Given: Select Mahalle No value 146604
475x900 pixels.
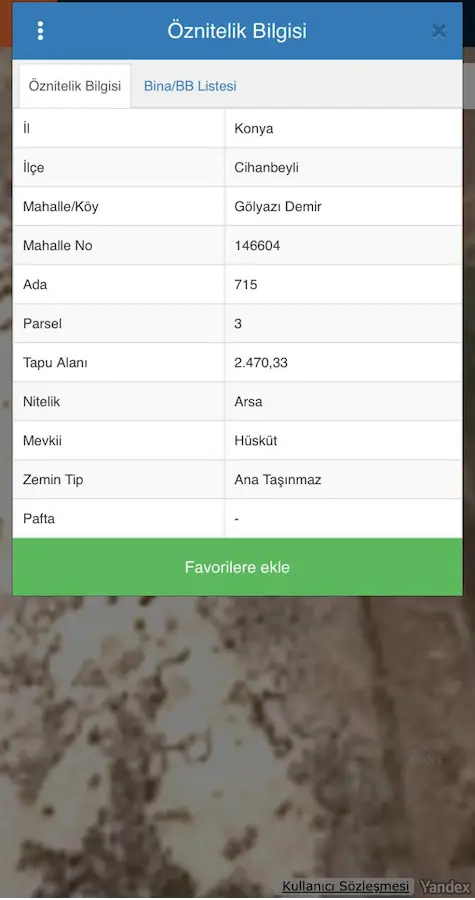Looking at the screenshot, I should (x=257, y=246).
